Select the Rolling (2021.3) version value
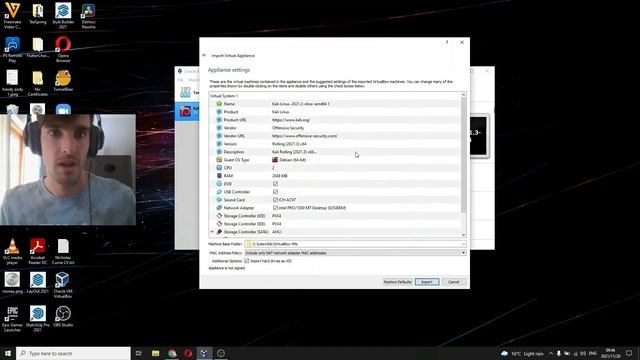The height and width of the screenshot is (360, 640). 289,144
